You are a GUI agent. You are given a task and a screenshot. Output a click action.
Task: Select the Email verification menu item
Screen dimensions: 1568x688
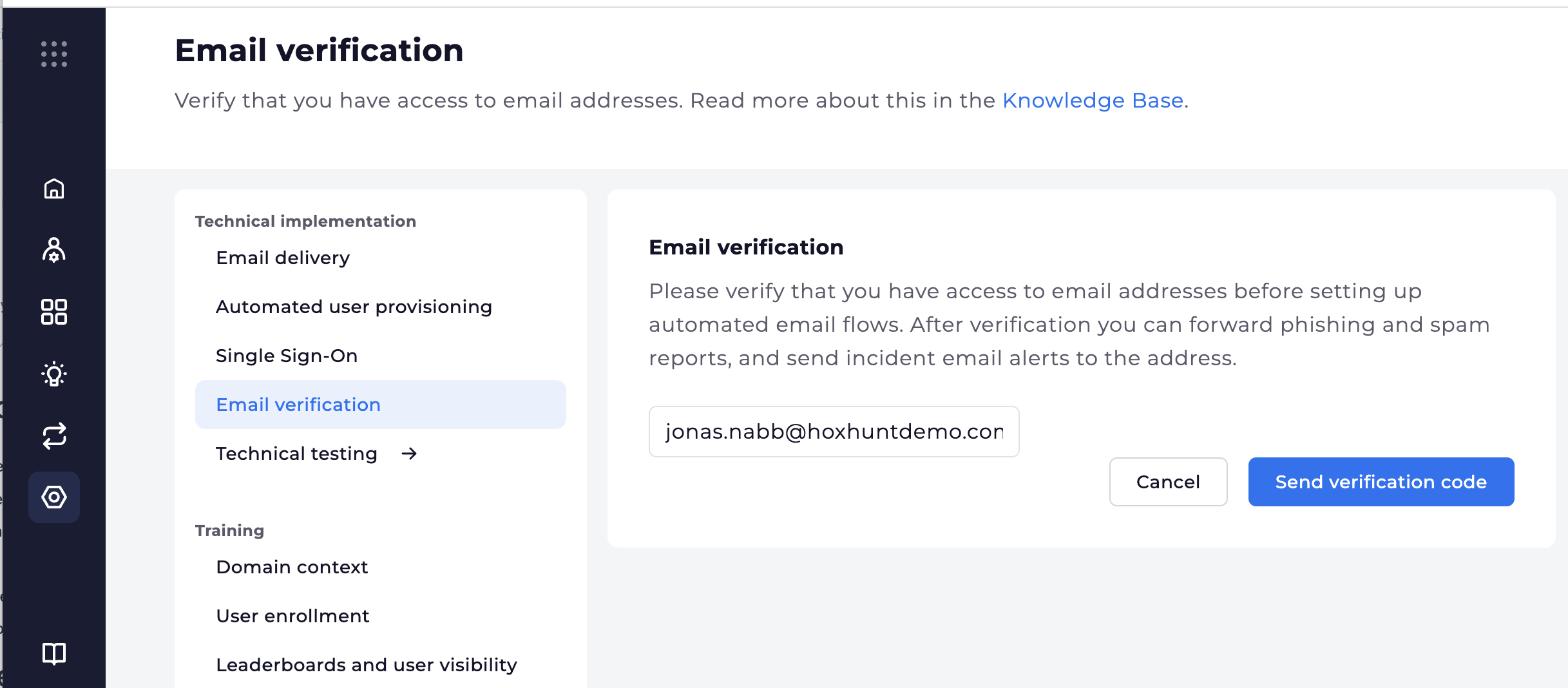(381, 405)
